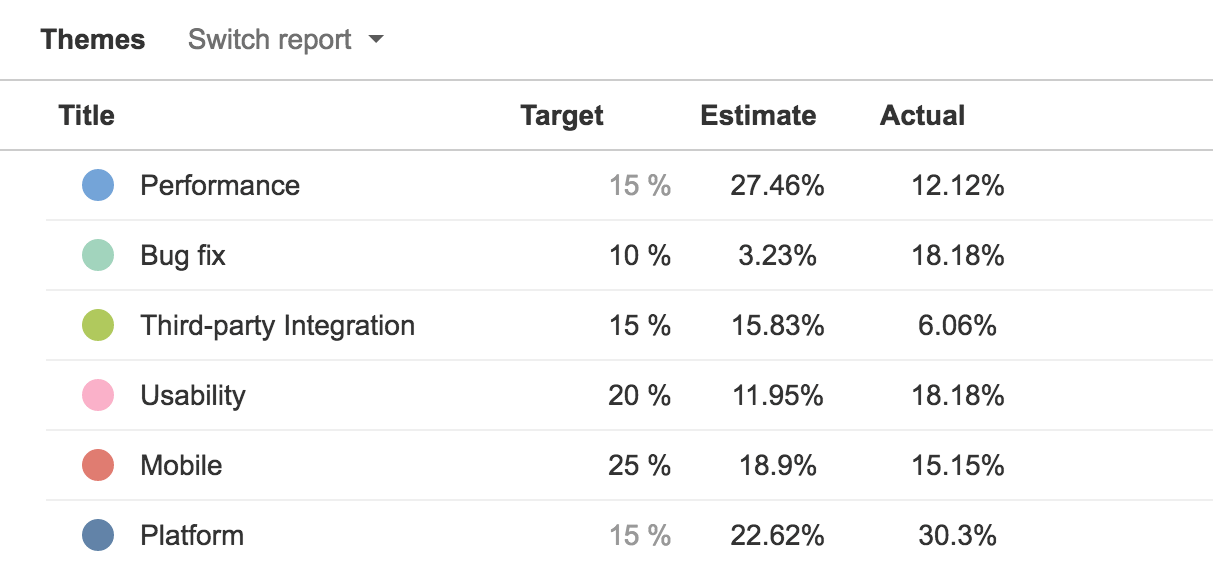This screenshot has width=1213, height=569.
Task: Click the Actual column header
Action: pyautogui.click(x=922, y=115)
